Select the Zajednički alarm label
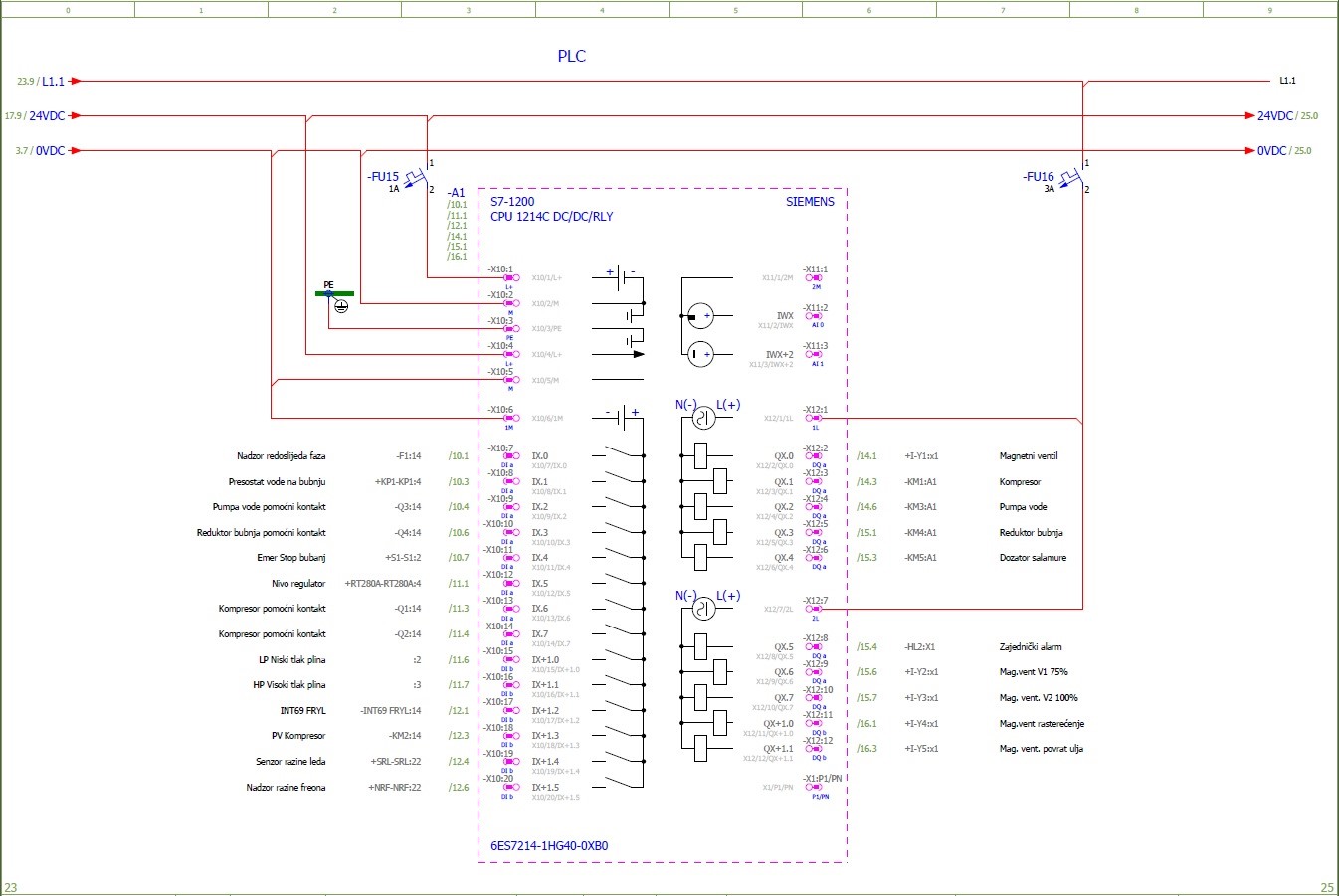 click(x=1031, y=647)
